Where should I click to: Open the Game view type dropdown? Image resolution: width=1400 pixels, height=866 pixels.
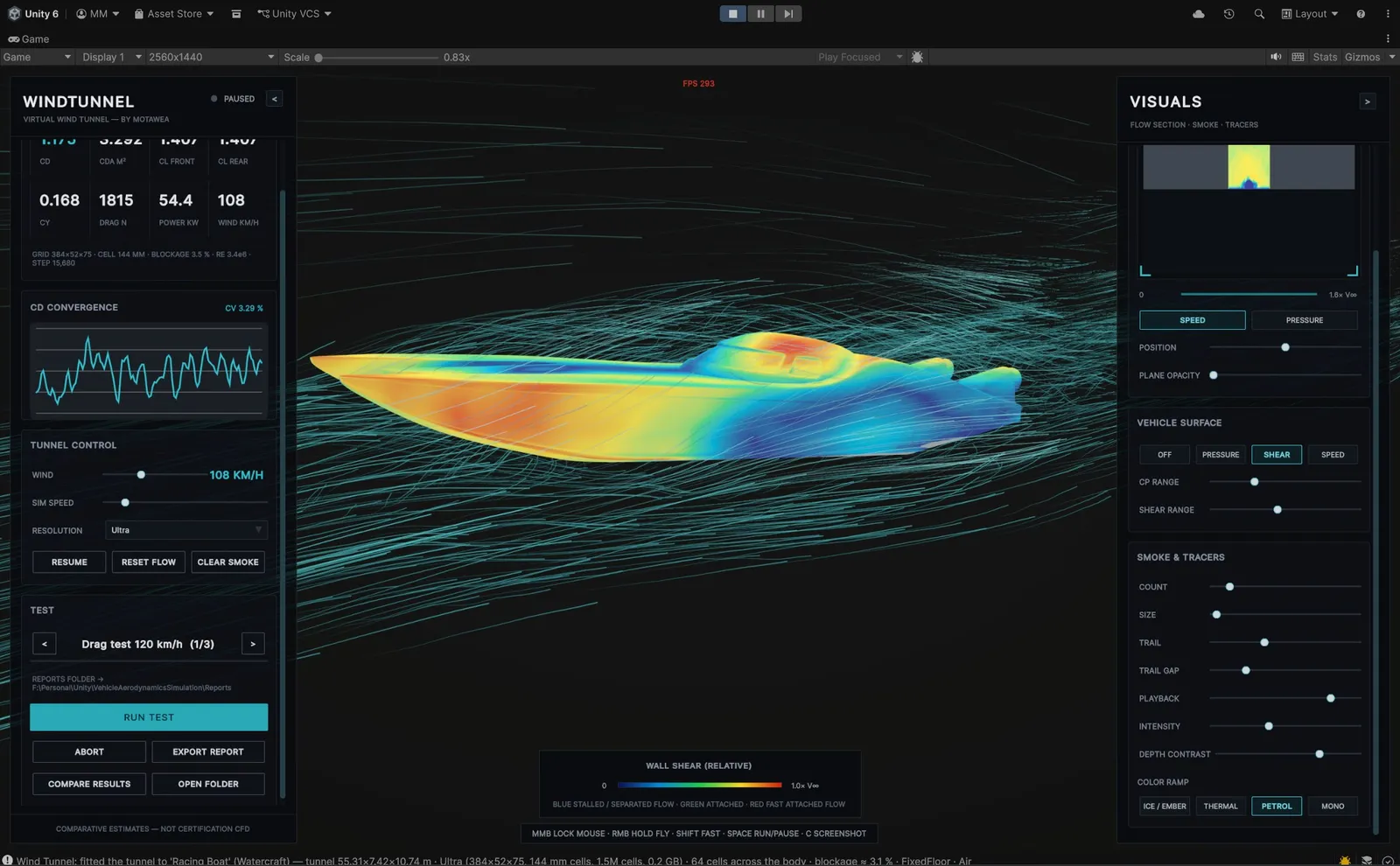click(37, 57)
